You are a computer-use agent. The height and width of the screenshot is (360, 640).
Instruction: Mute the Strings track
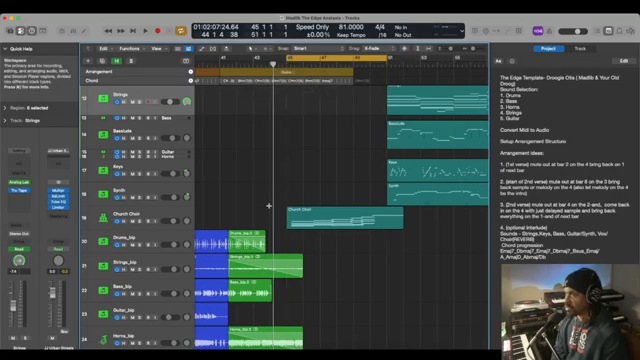[133, 102]
